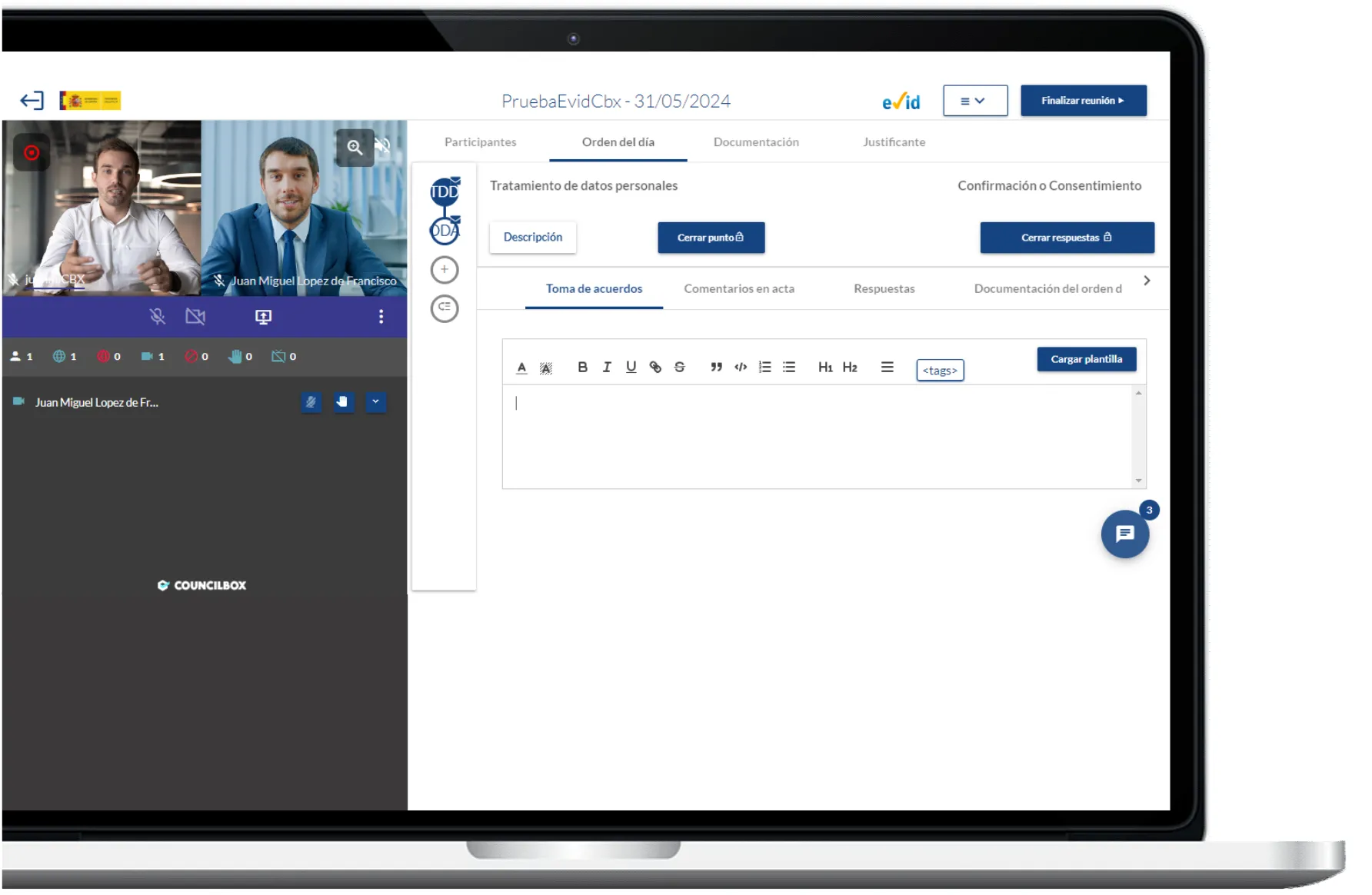Switch to the Participantes tab
Image resolution: width=1372 pixels, height=895 pixels.
(480, 142)
